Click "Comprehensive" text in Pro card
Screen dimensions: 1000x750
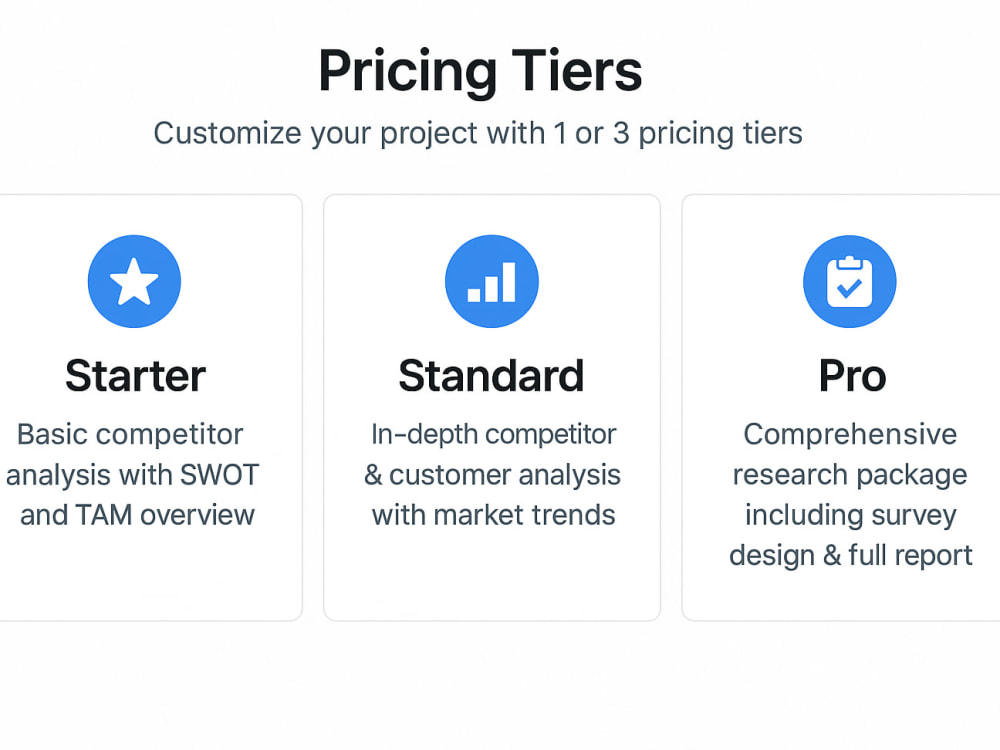coord(850,435)
